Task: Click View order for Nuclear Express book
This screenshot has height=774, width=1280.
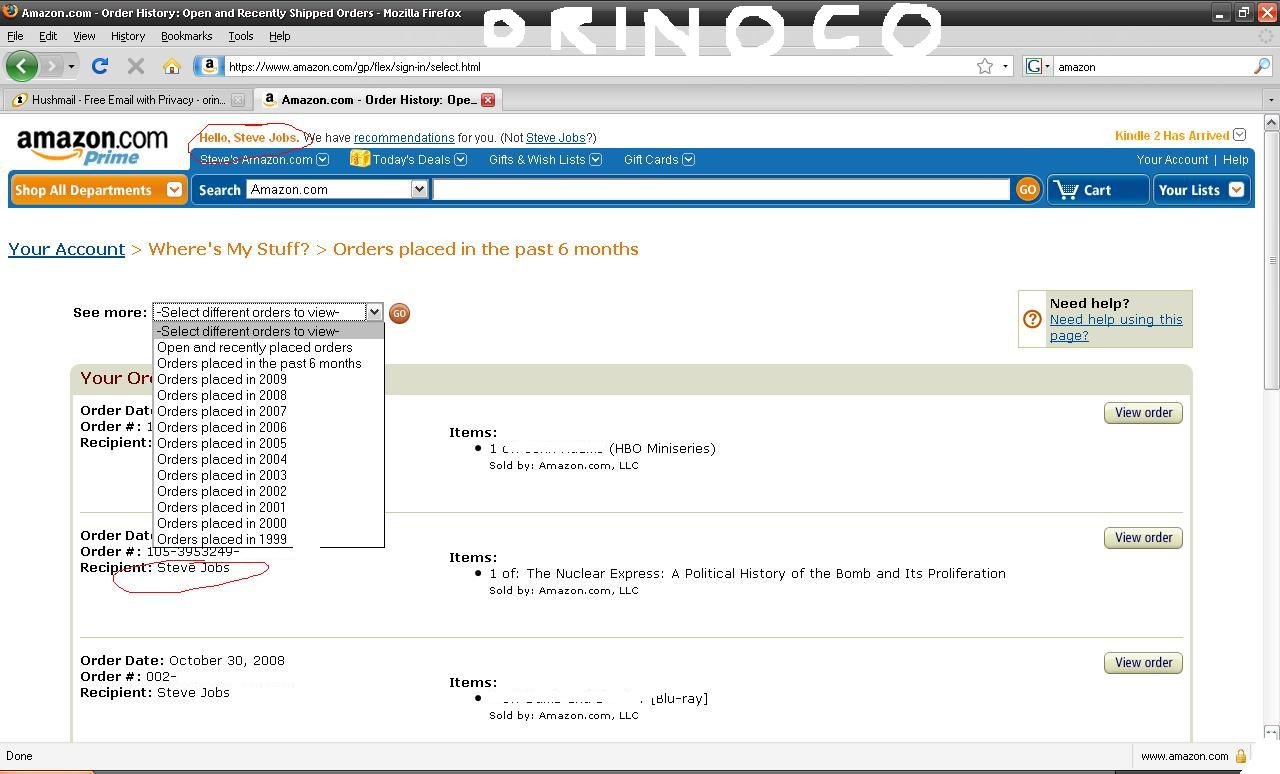Action: [1143, 538]
